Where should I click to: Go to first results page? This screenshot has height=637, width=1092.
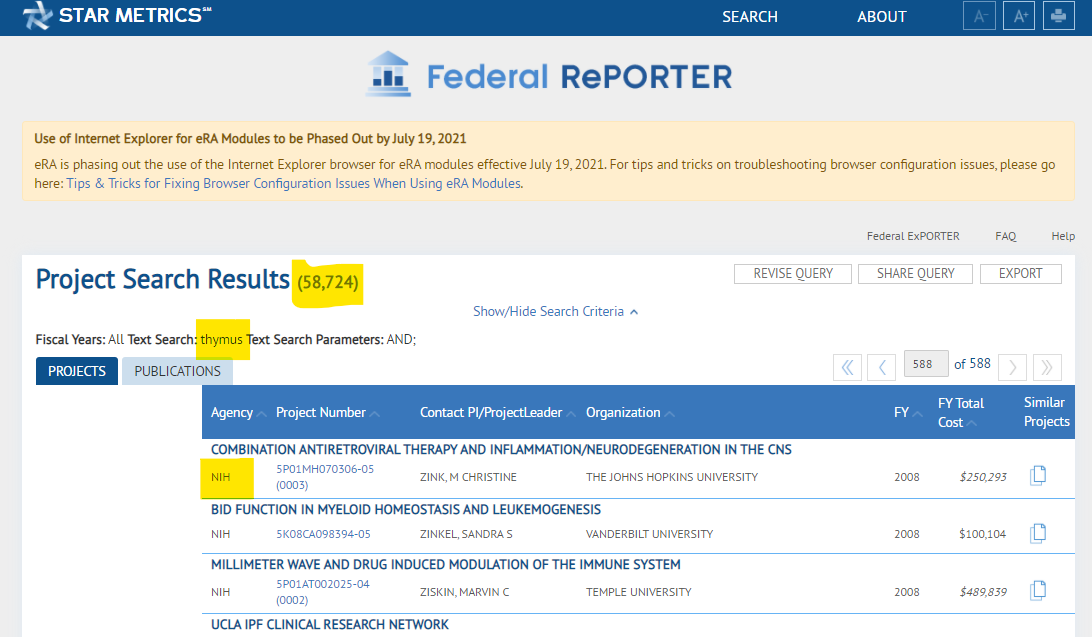coord(848,367)
